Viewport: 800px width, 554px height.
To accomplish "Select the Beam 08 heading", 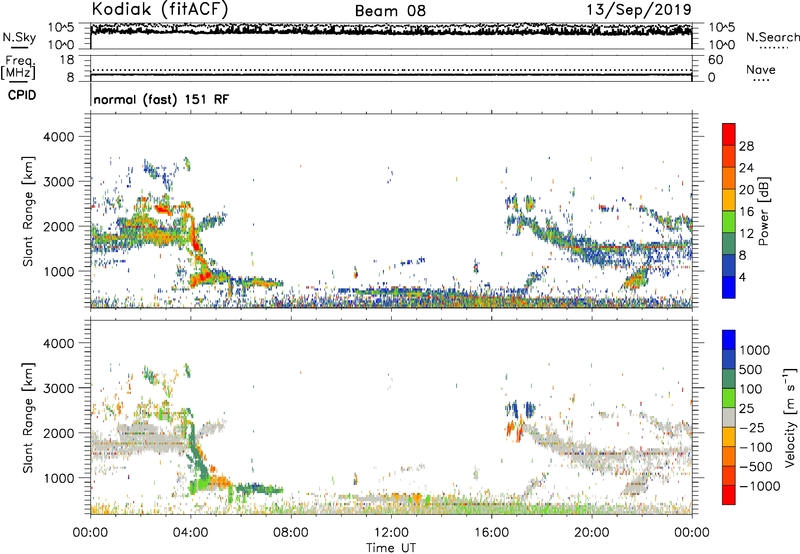I will (x=390, y=11).
